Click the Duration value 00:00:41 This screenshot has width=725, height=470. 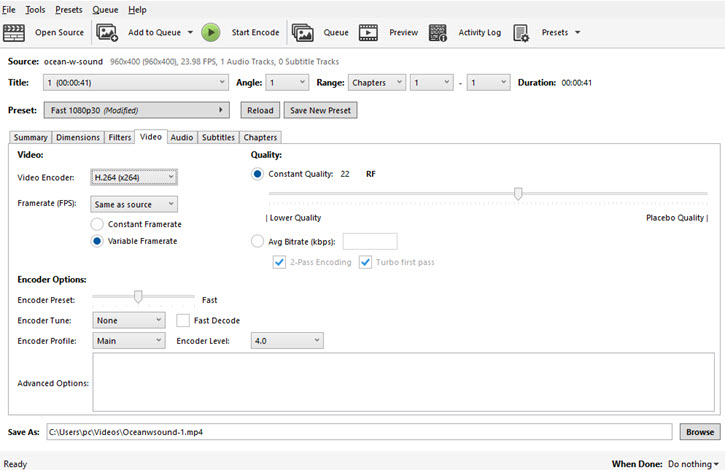point(577,83)
